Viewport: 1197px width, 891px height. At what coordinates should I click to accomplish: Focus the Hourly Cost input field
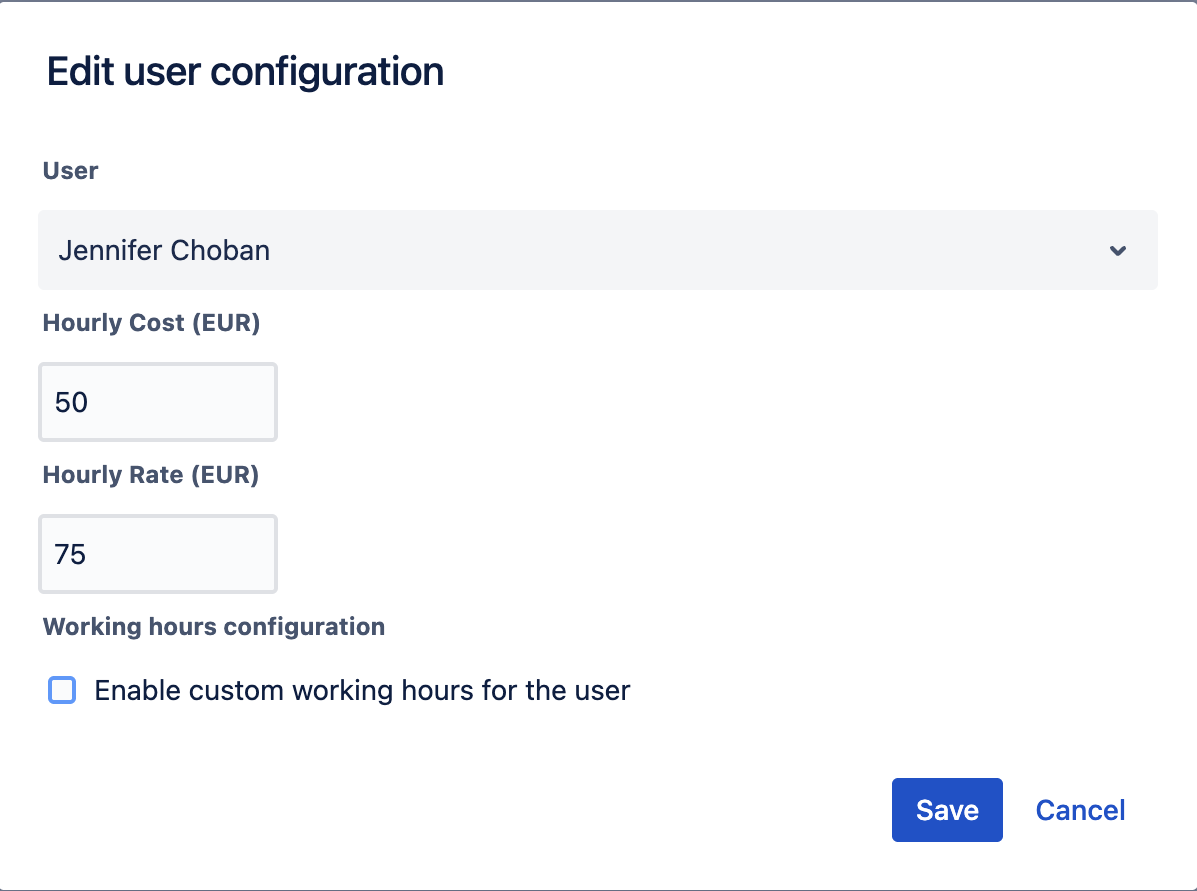[157, 402]
